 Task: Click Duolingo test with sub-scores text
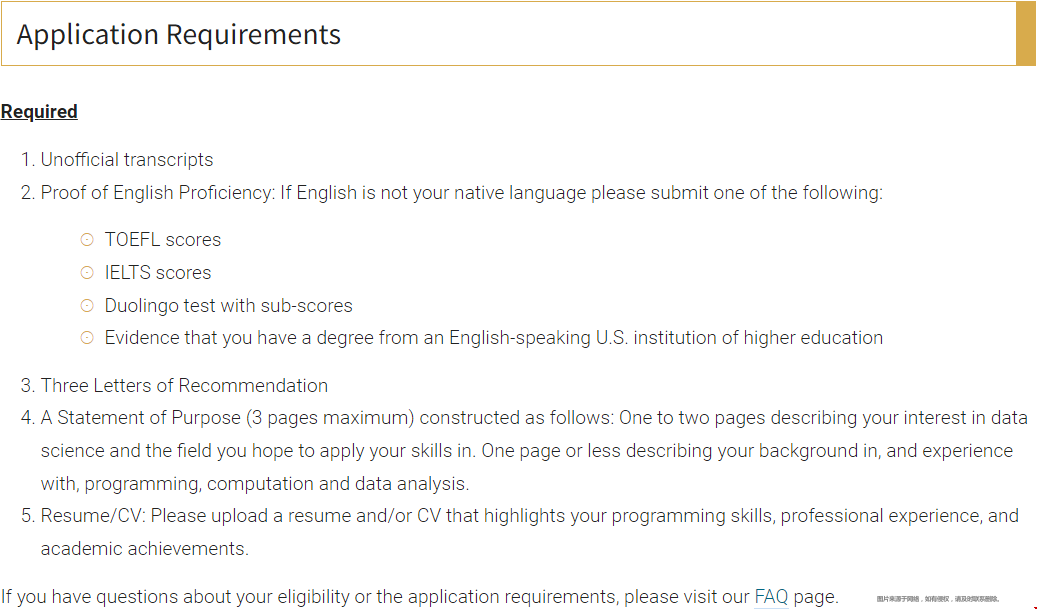229,305
